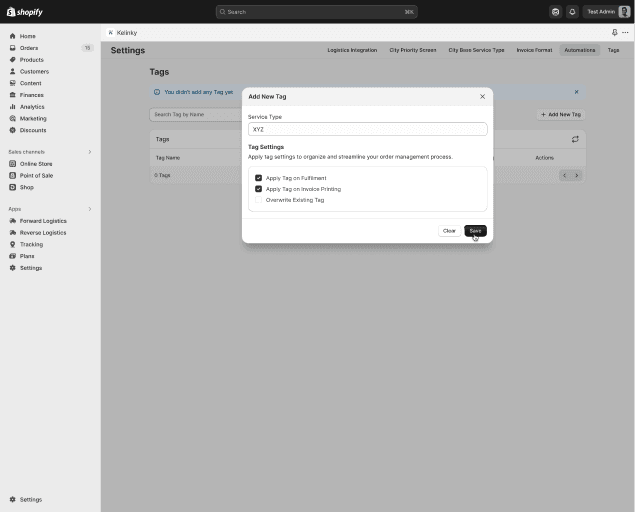Open Point of Sale channel
Image resolution: width=635 pixels, height=512 pixels.
[36, 175]
